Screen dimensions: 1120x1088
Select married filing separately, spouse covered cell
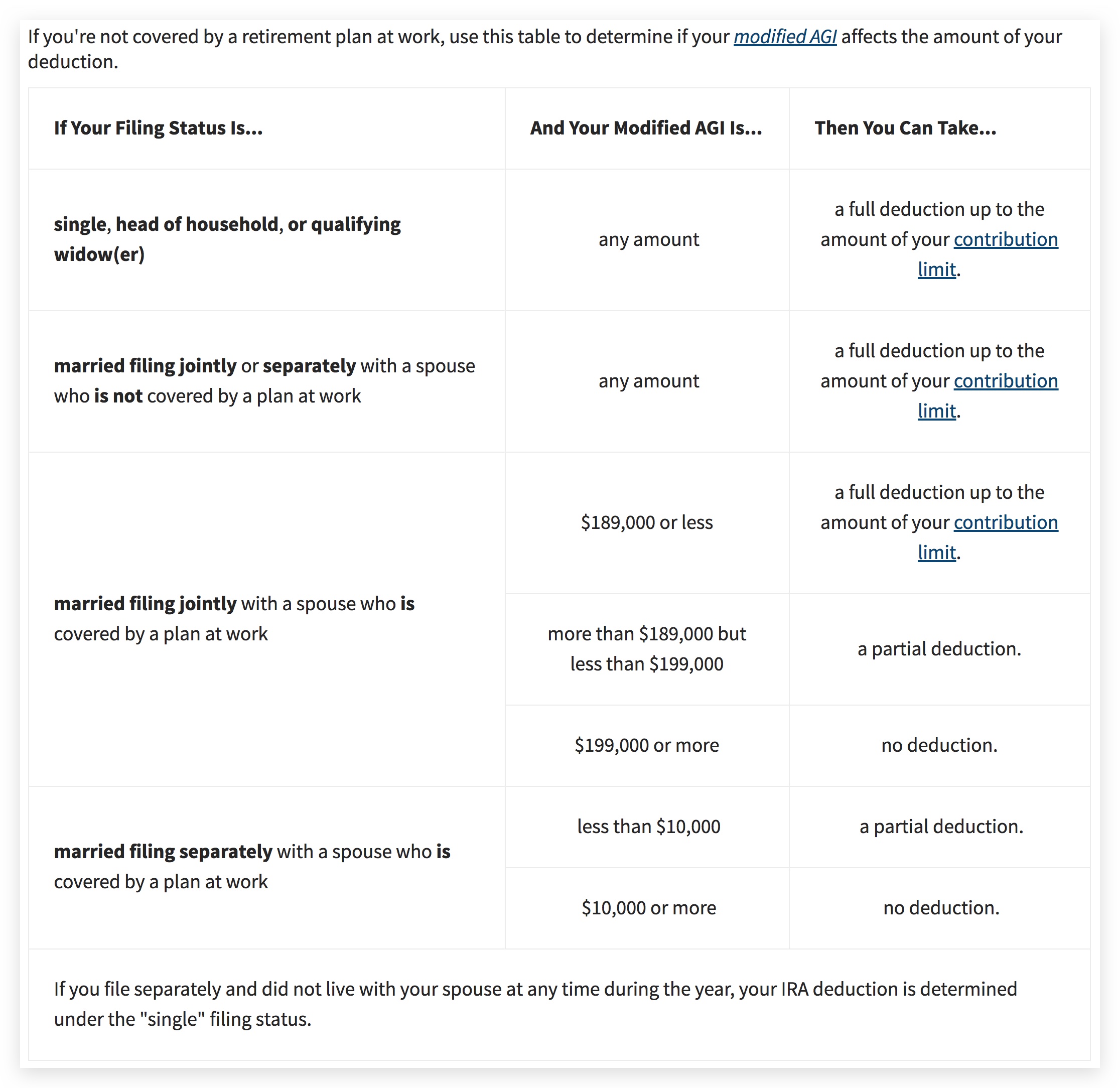tap(252, 866)
